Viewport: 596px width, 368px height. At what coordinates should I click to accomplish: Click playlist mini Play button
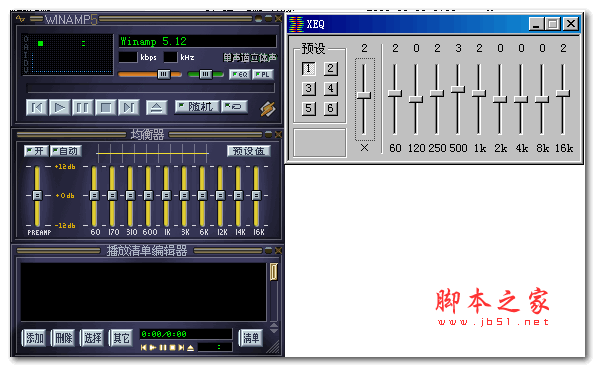(153, 347)
